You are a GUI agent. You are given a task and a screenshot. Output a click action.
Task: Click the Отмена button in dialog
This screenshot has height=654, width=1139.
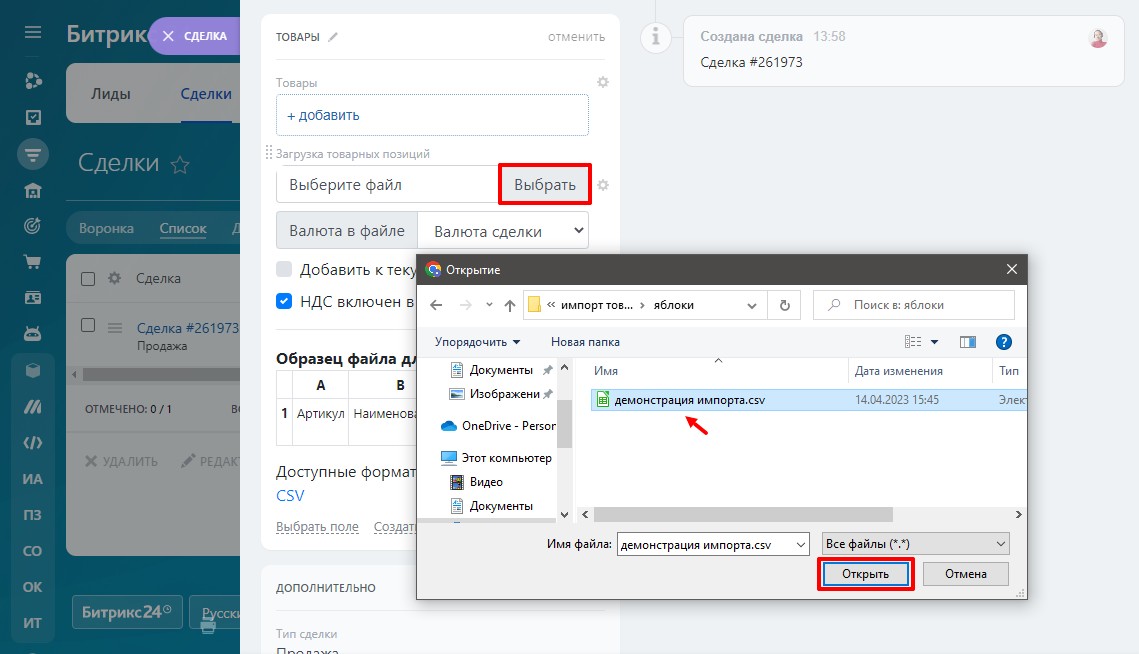tap(965, 574)
